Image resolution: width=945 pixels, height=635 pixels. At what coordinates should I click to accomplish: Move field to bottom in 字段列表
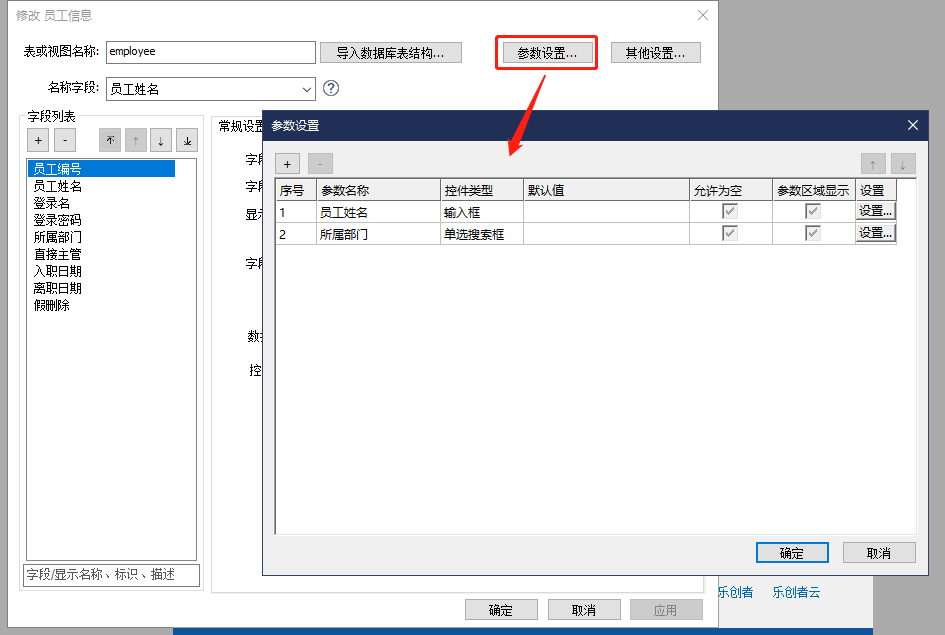click(187, 140)
